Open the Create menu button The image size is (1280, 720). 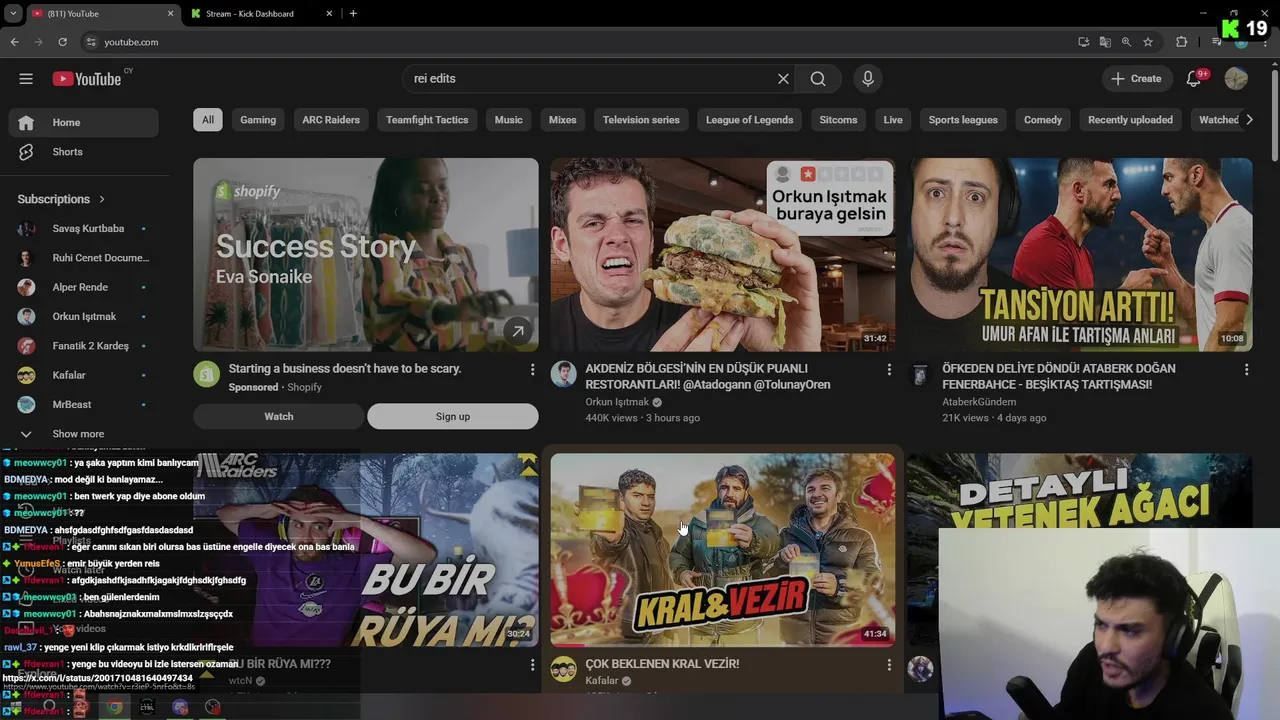(x=1136, y=79)
